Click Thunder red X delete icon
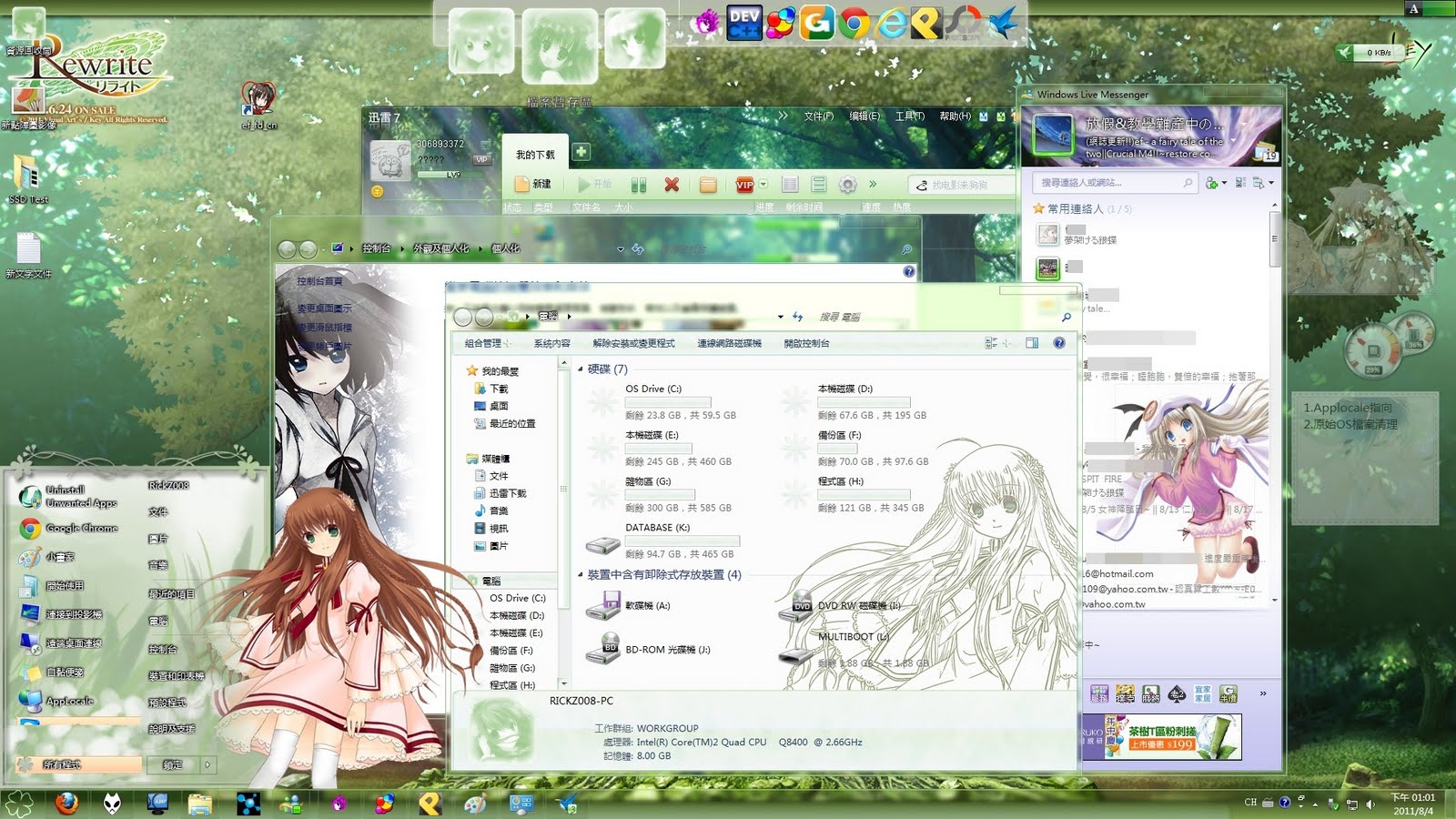Image resolution: width=1456 pixels, height=819 pixels. (x=672, y=185)
